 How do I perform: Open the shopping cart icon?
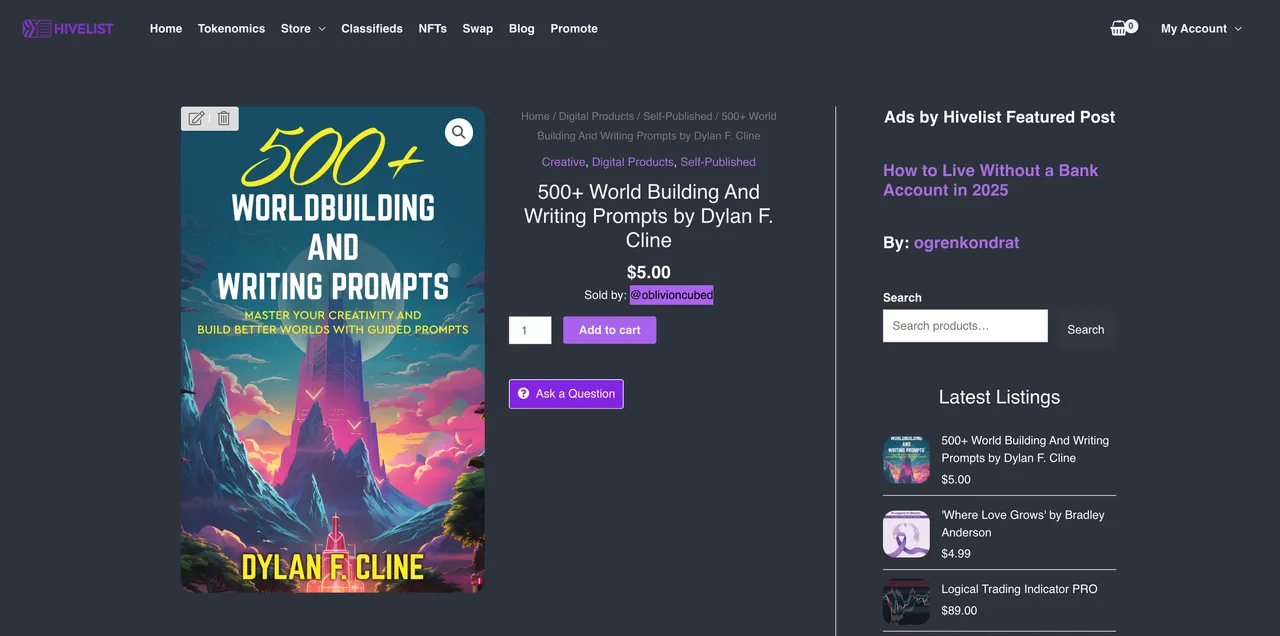(1119, 28)
